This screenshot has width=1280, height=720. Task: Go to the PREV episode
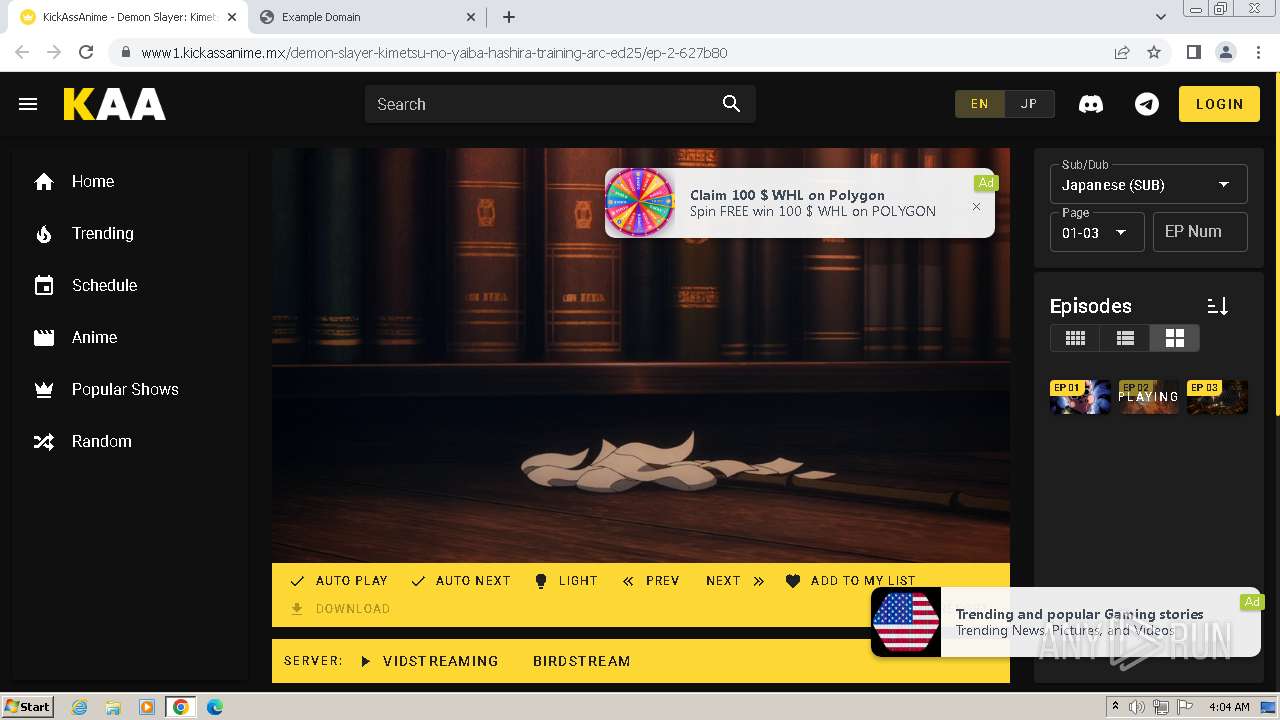coord(650,581)
